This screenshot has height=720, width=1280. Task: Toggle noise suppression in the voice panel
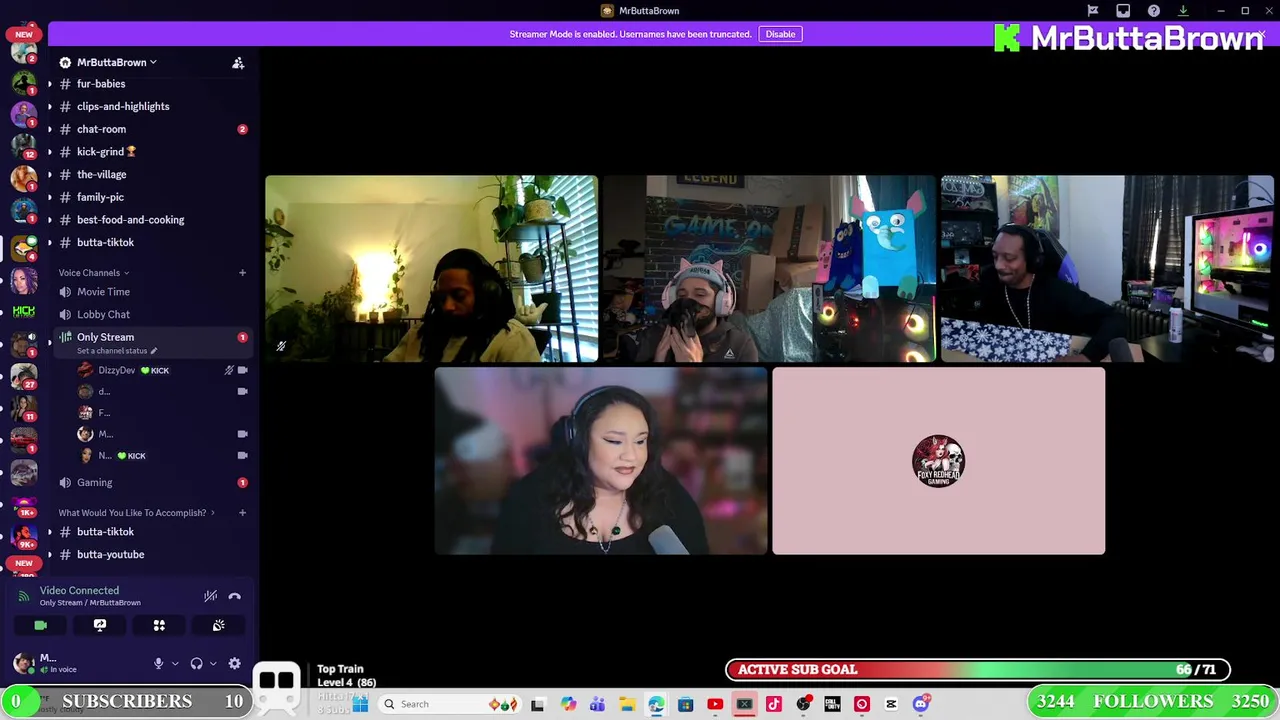click(210, 596)
